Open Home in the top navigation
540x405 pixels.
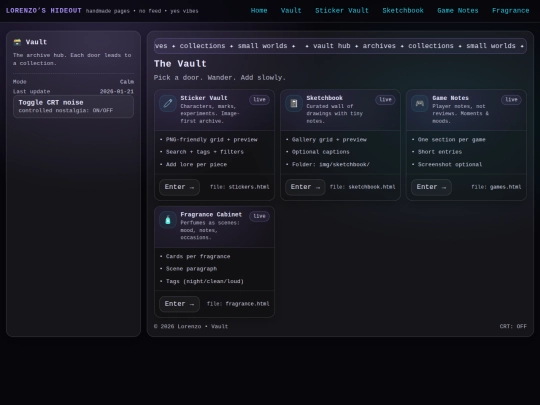click(259, 11)
